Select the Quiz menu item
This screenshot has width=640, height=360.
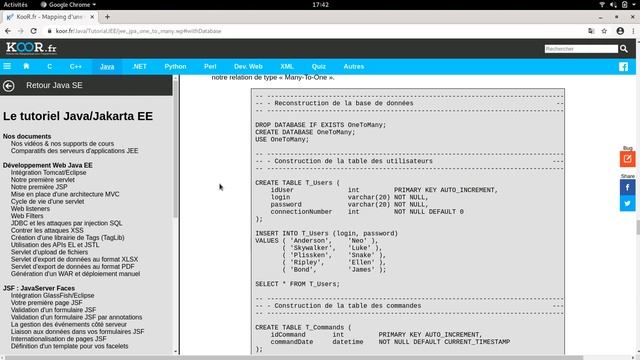pyautogui.click(x=319, y=66)
